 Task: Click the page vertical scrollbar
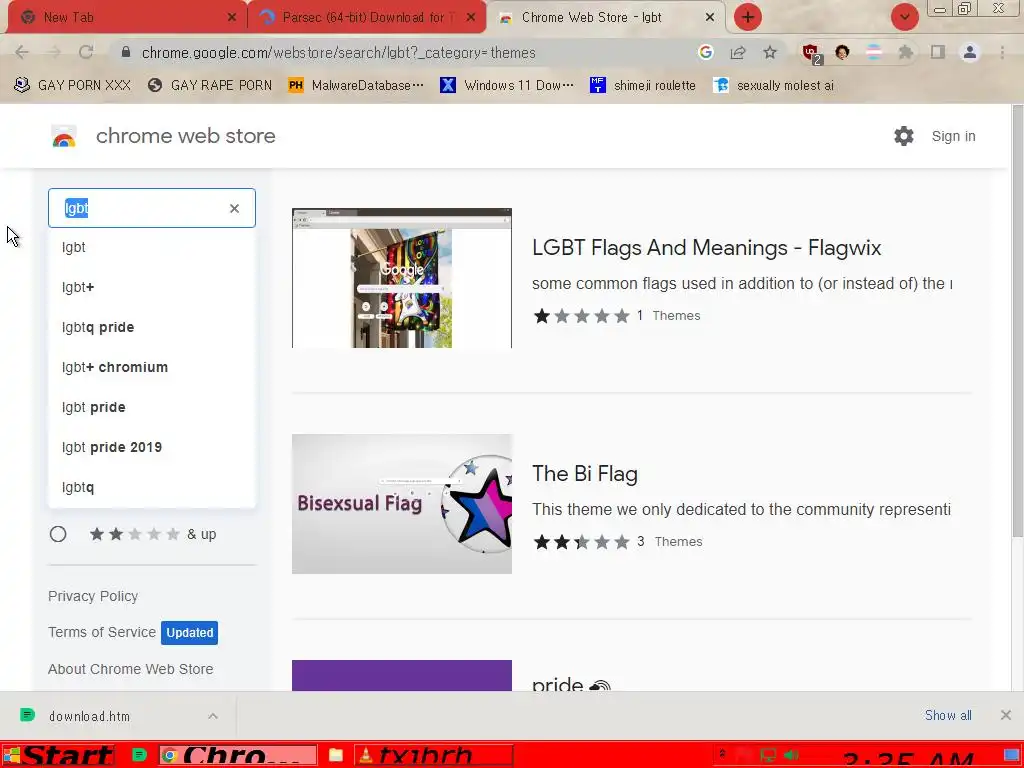click(1017, 321)
